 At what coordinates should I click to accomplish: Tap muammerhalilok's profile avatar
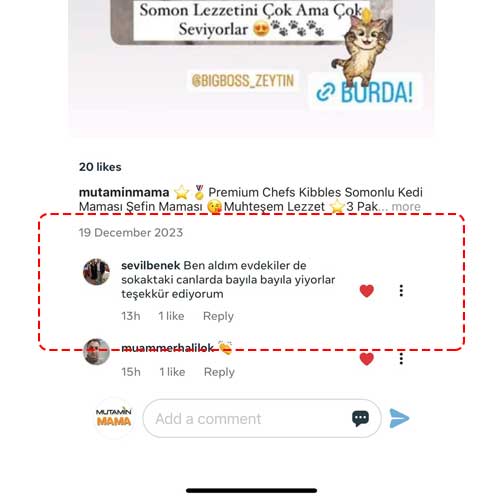pyautogui.click(x=96, y=352)
